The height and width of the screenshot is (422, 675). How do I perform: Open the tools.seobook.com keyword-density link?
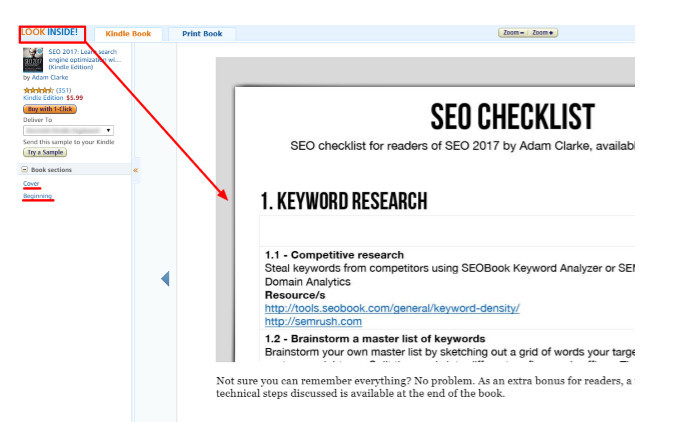tap(392, 308)
